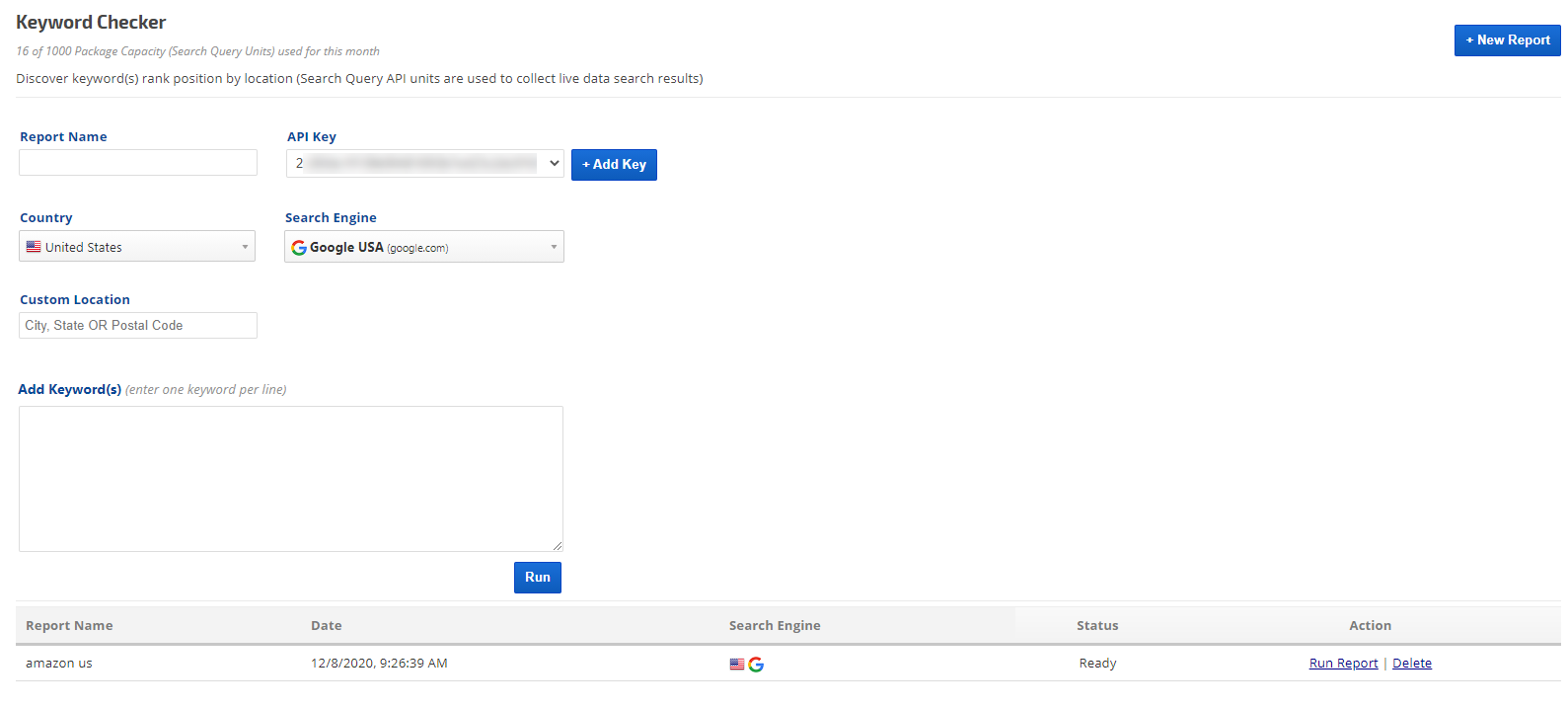1568x708 pixels.
Task: Click the US flag icon in amazon us row
Action: [x=737, y=665]
